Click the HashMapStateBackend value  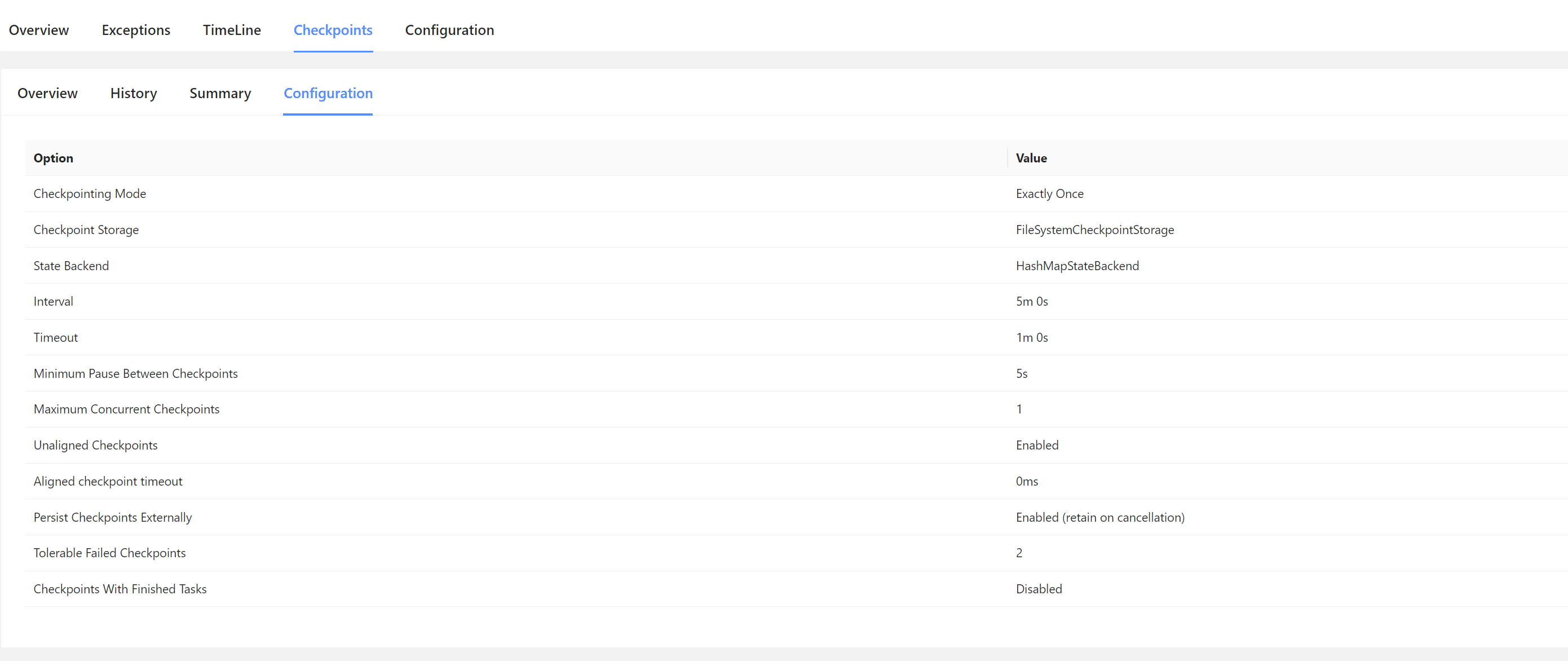(1077, 266)
